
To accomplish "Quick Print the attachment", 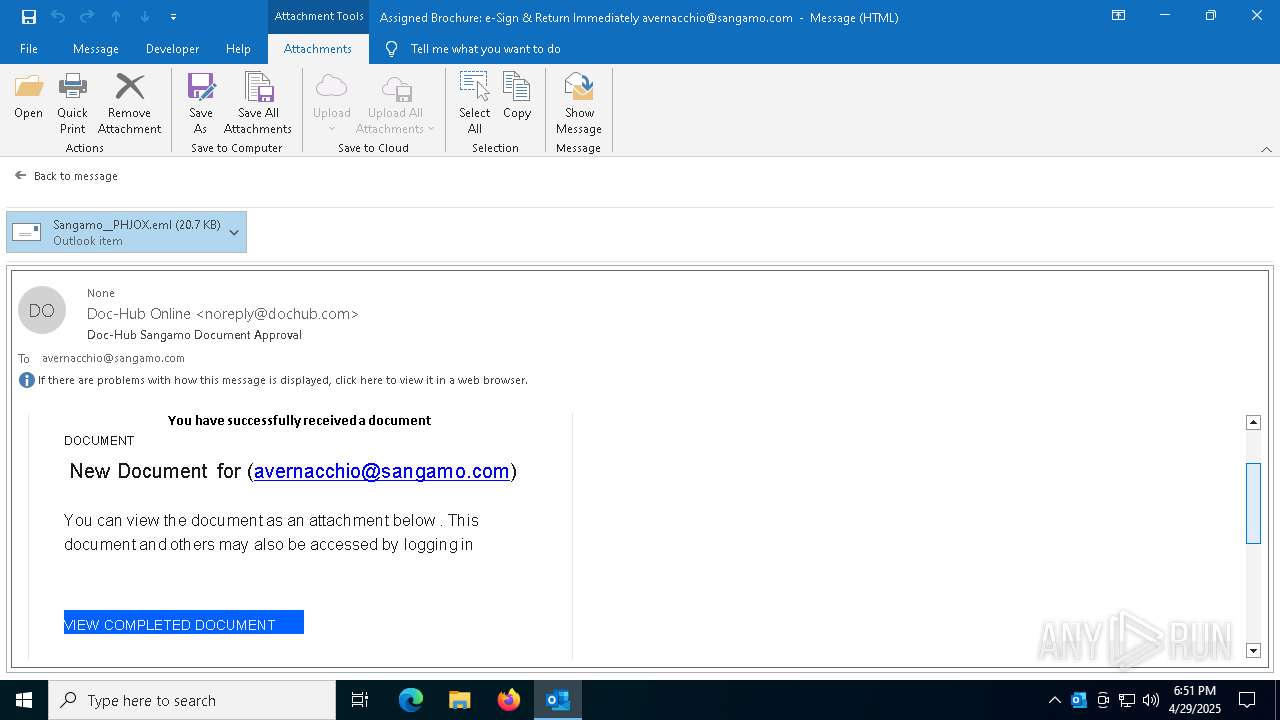I will tap(72, 103).
